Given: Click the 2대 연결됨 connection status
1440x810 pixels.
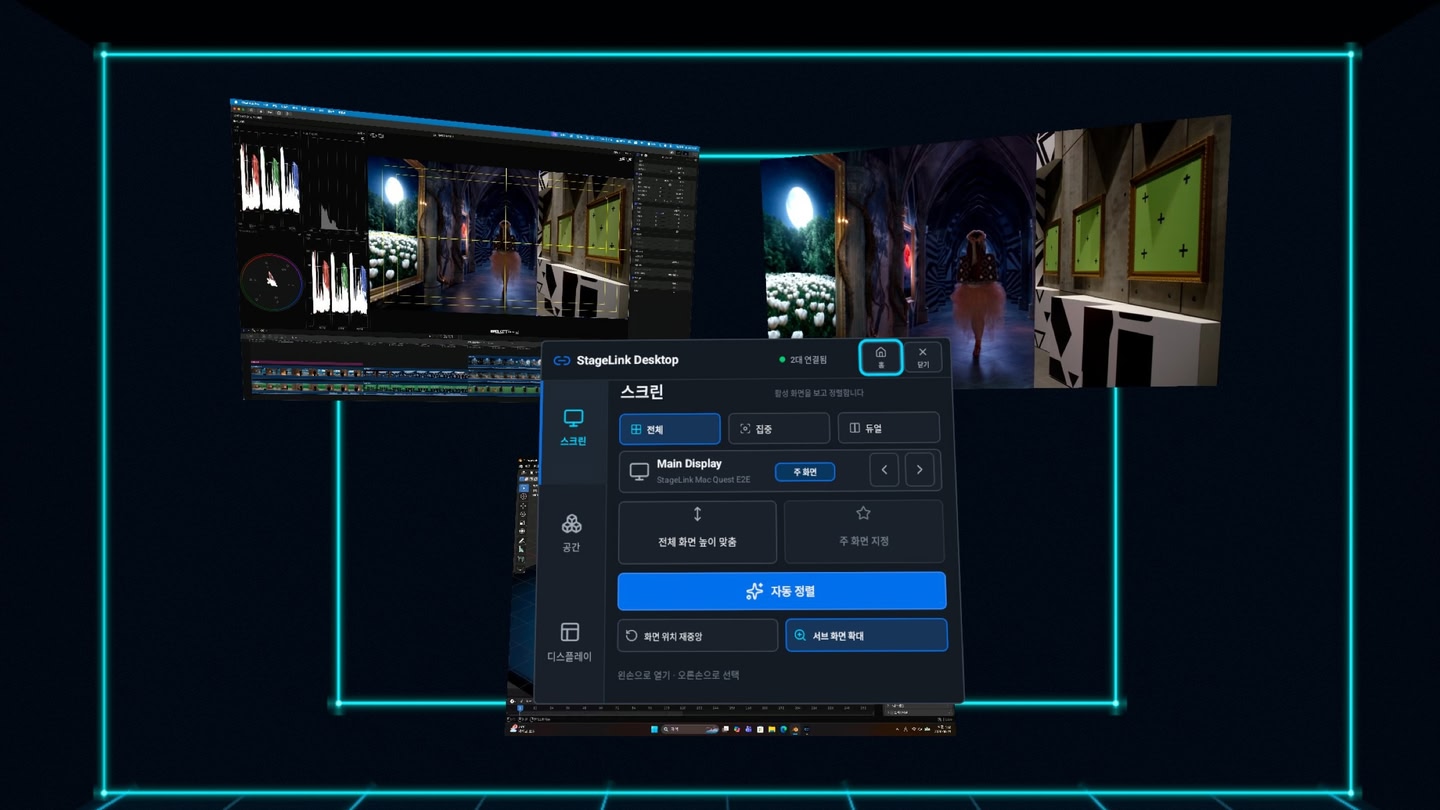Looking at the screenshot, I should coord(803,360).
